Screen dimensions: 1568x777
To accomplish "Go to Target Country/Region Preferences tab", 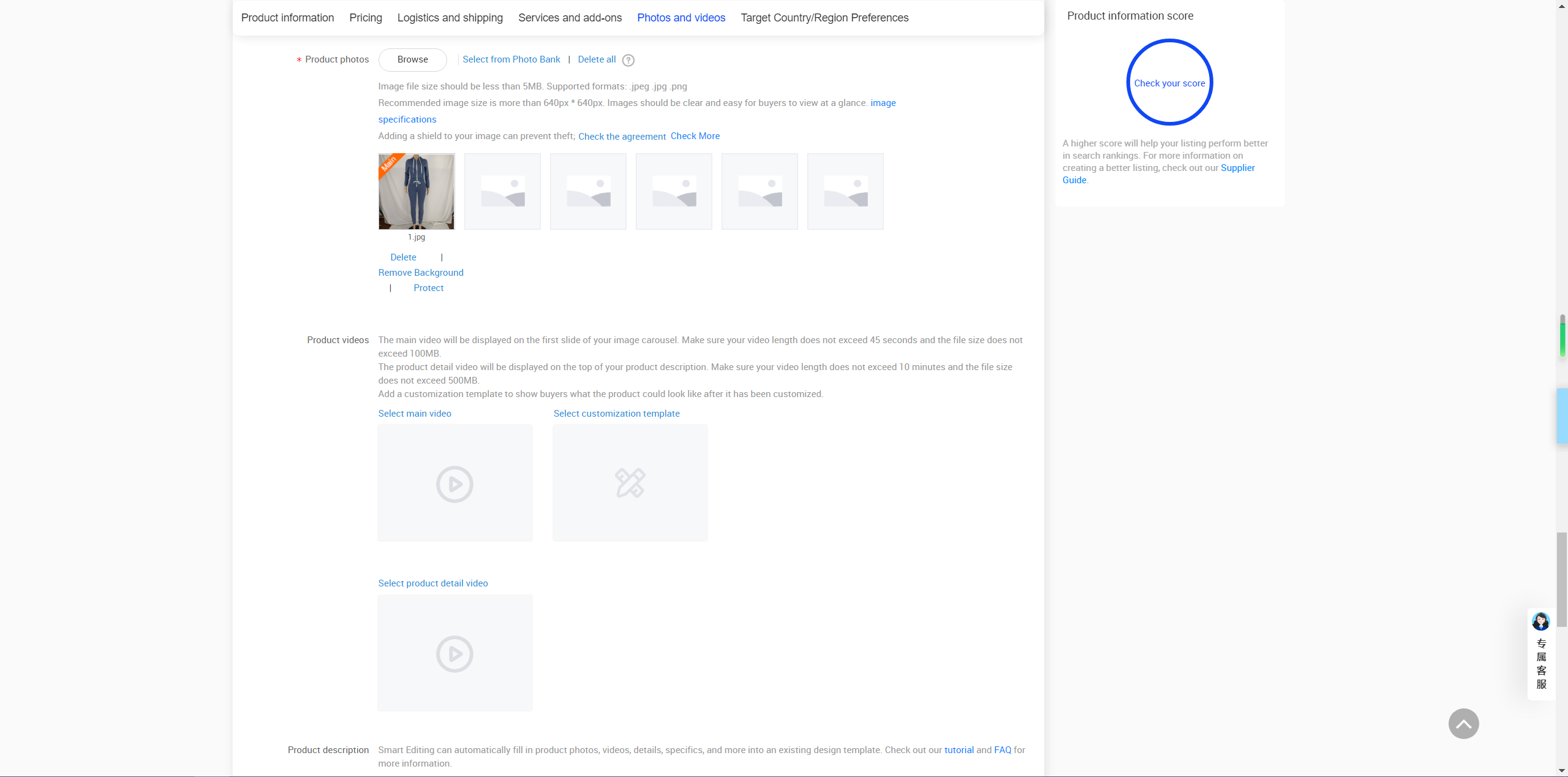I will coord(824,18).
